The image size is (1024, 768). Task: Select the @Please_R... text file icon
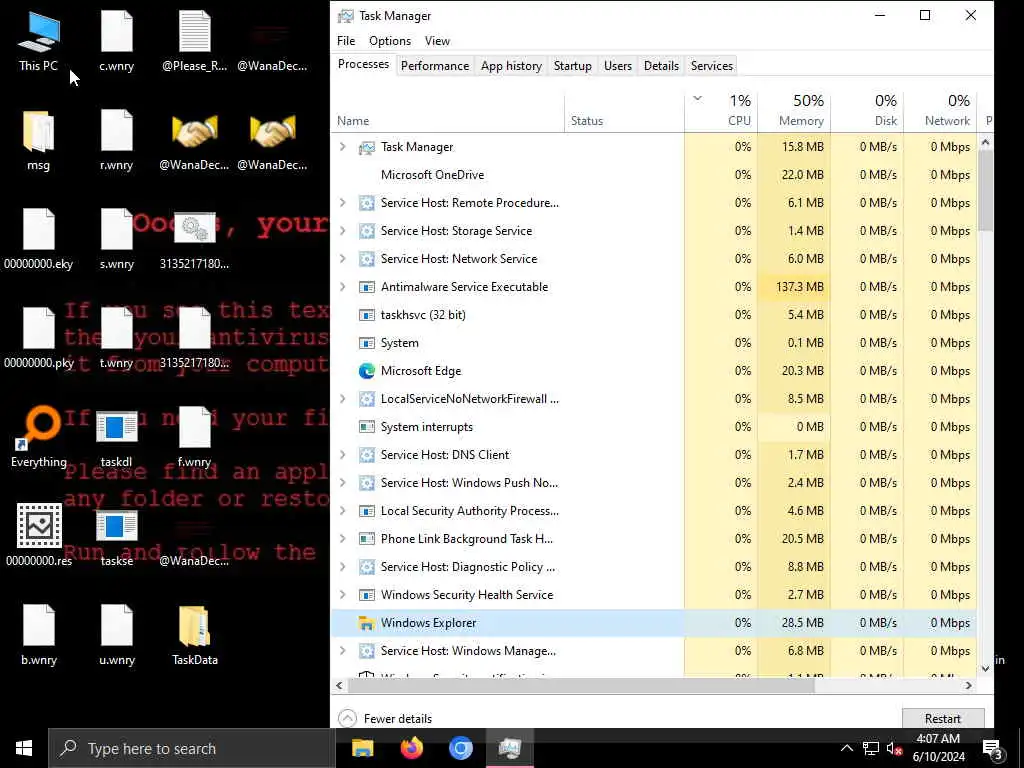pos(195,41)
